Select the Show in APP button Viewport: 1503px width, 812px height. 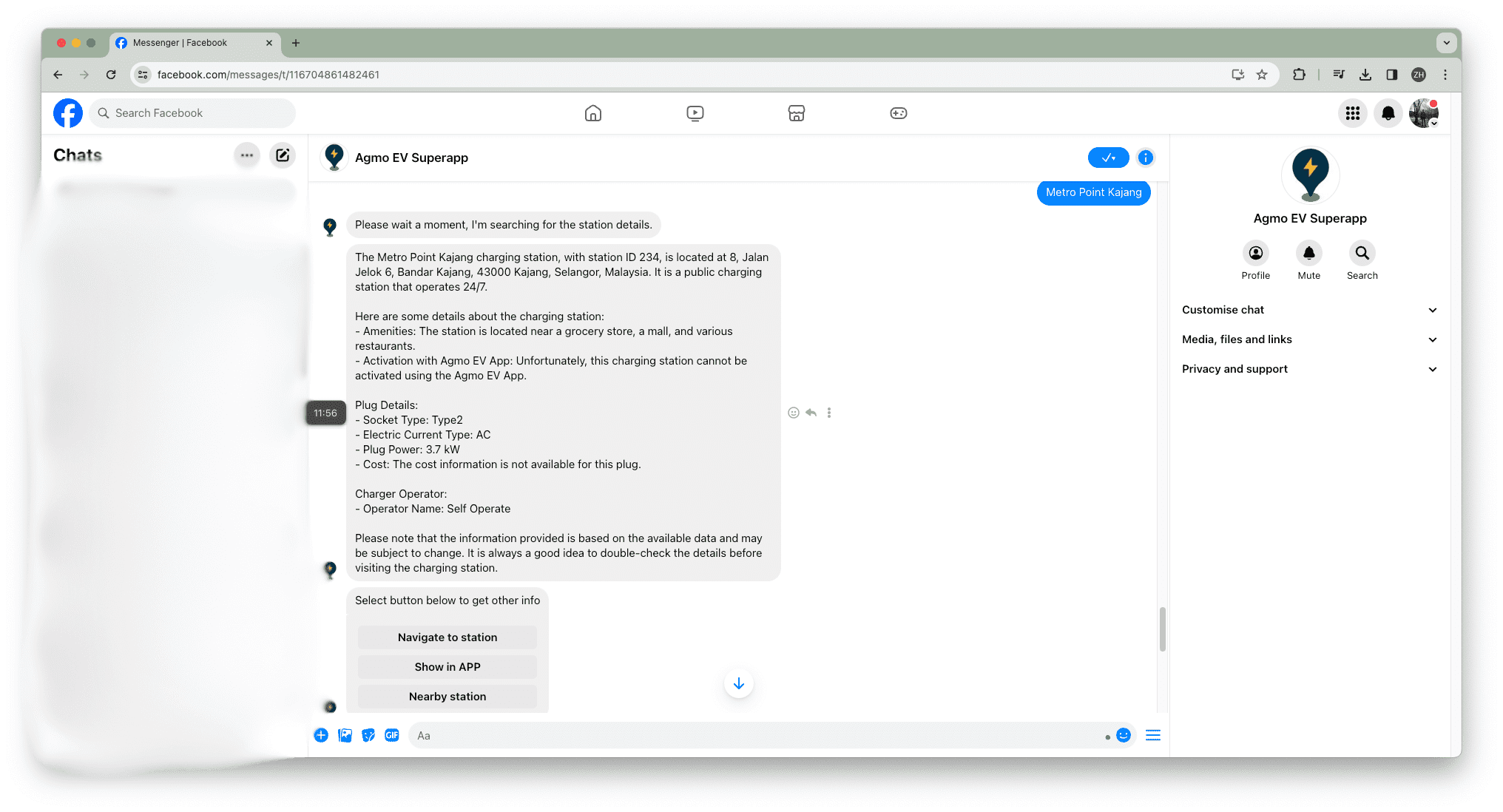point(447,667)
